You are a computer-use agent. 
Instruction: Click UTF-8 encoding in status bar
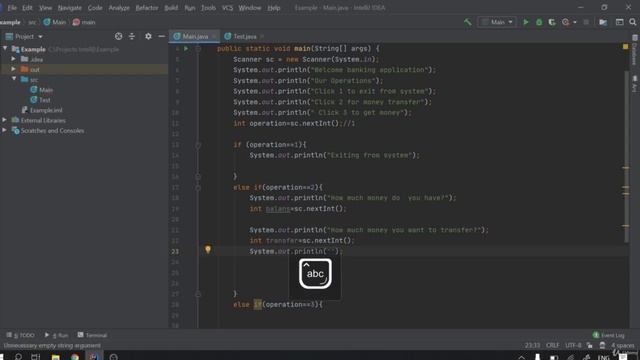[573, 345]
